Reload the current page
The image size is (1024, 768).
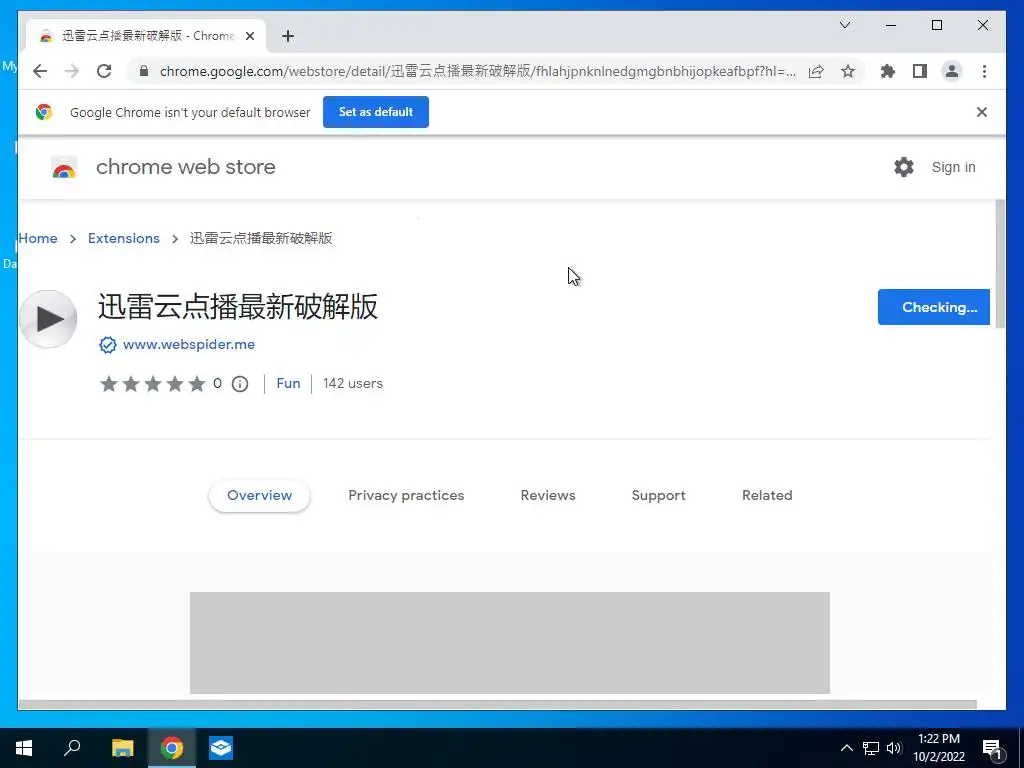coord(104,71)
